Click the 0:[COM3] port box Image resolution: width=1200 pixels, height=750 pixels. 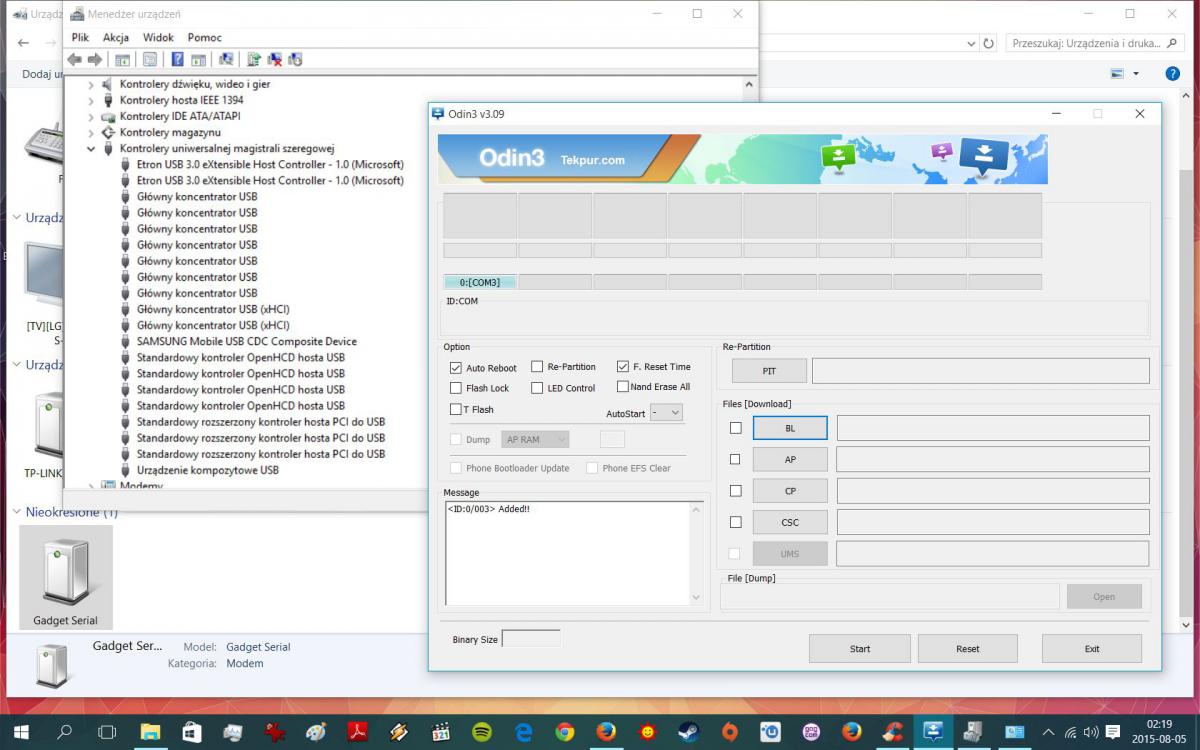pos(480,283)
